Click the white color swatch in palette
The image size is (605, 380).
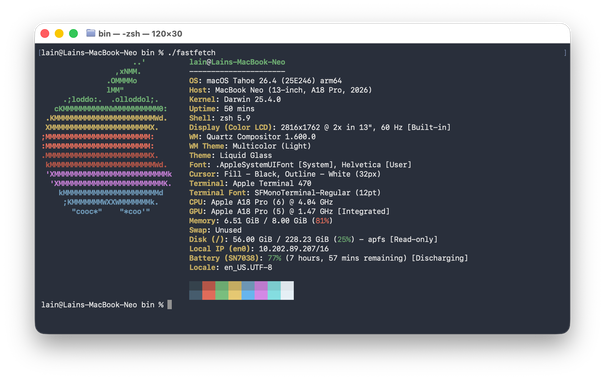tap(287, 290)
